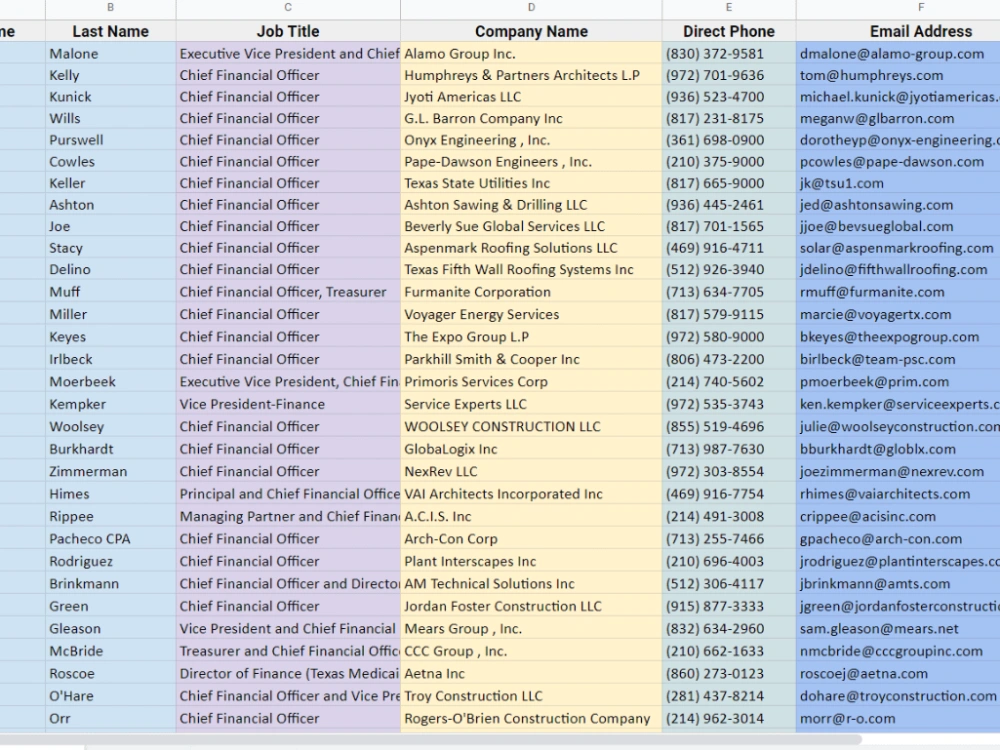Select the cell 'Aetna Inc'
1000x750 pixels.
pos(531,673)
